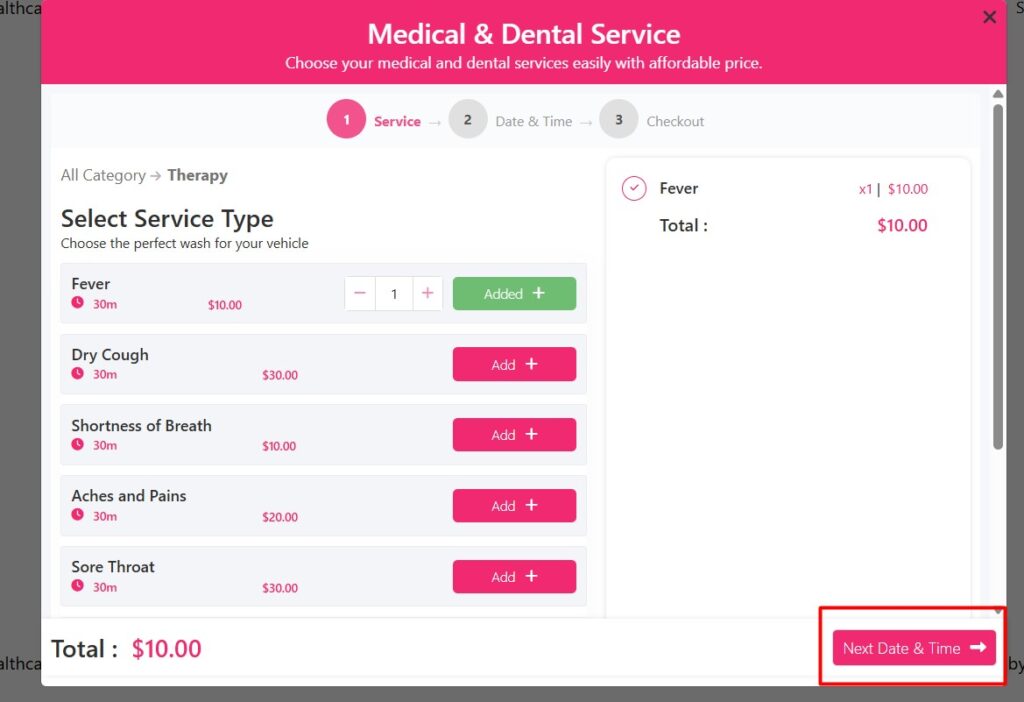Open the Therapy category breadcrumb
The image size is (1024, 702).
tap(197, 175)
